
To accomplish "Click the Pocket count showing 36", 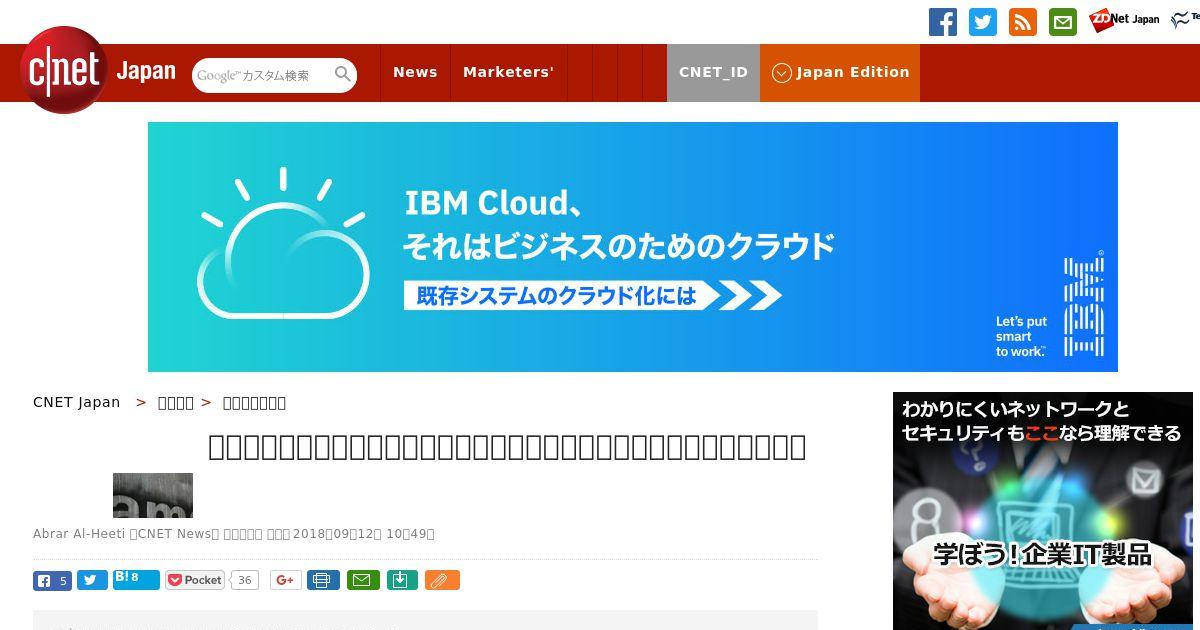I will (x=245, y=580).
